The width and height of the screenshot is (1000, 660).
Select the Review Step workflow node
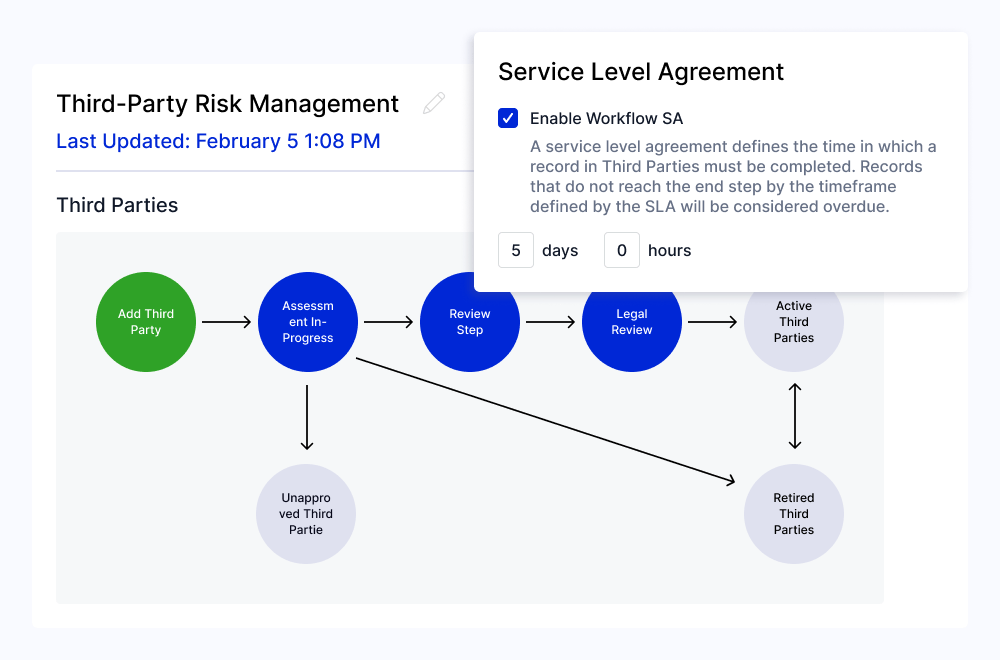470,322
